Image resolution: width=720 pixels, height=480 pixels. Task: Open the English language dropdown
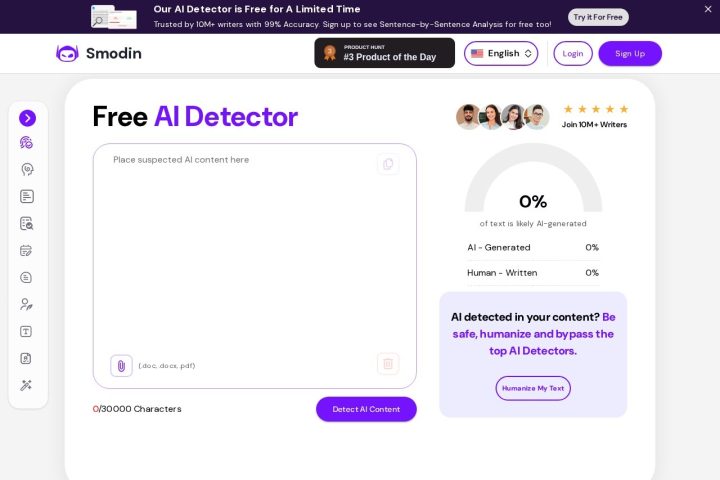pos(501,54)
